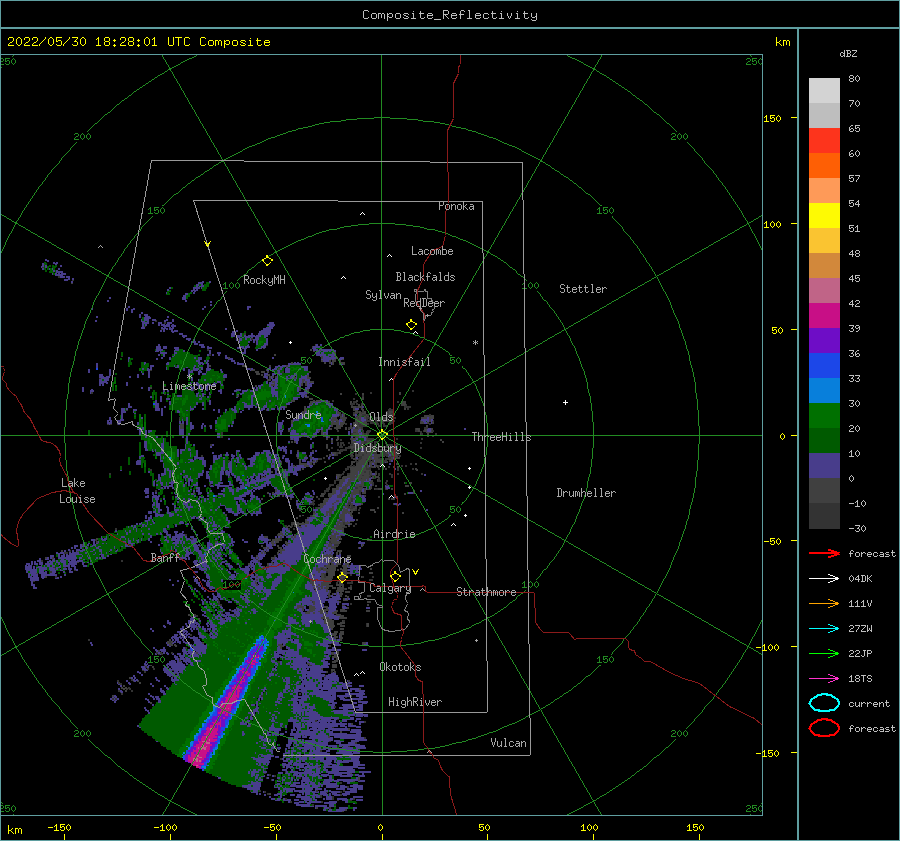Click the magenta 18TS arrow legend icon
The width and height of the screenshot is (900, 841).
[824, 679]
